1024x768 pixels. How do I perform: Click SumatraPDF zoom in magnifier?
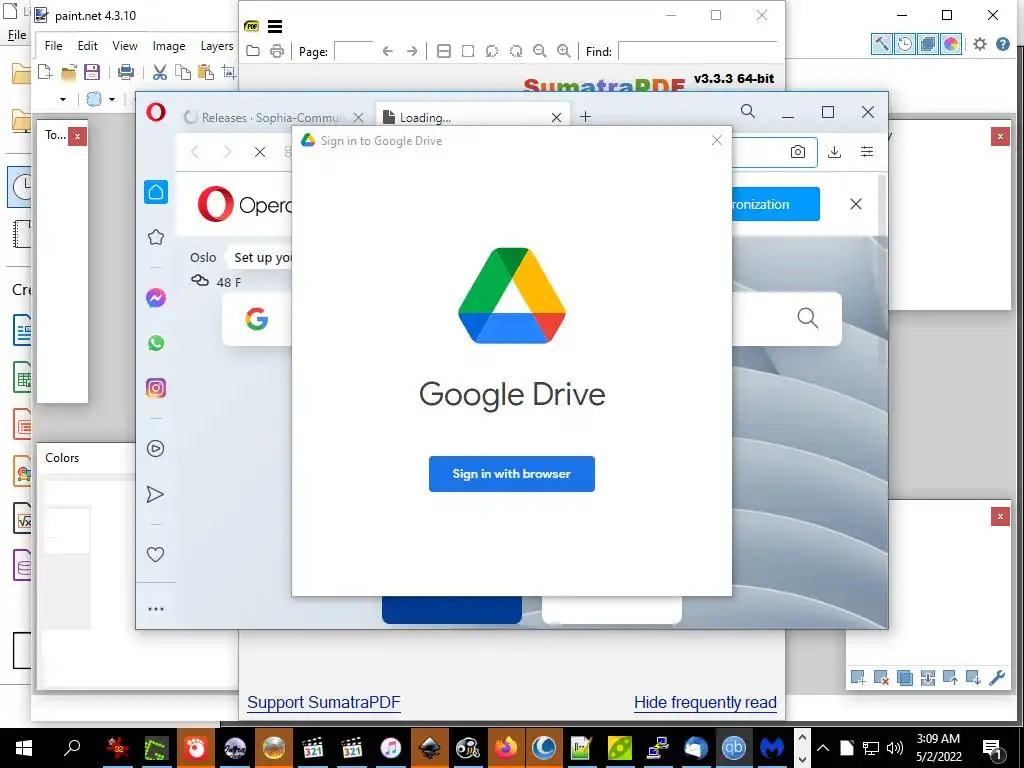pyautogui.click(x=564, y=51)
